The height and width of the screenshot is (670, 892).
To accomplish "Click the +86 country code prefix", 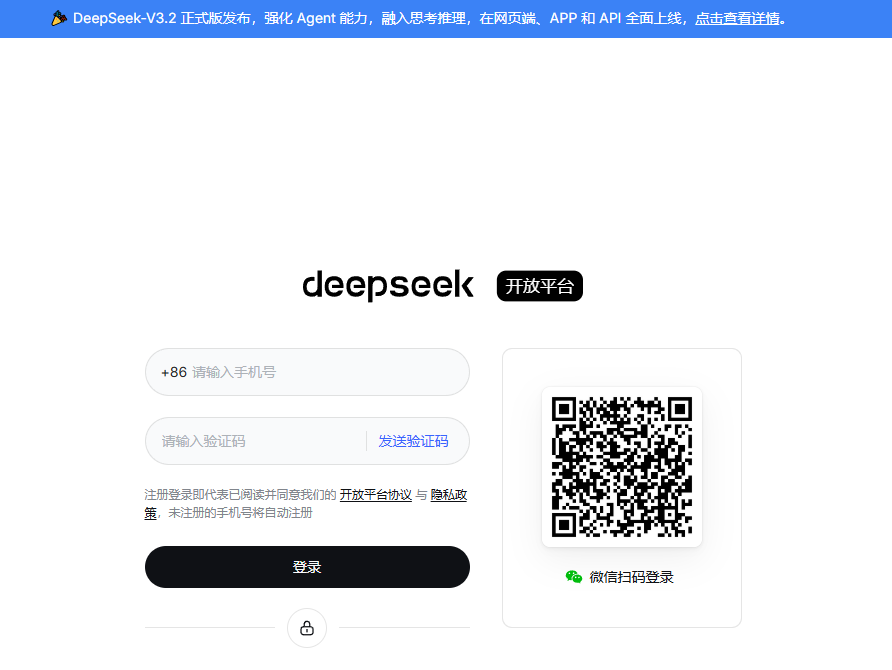I will click(x=173, y=372).
